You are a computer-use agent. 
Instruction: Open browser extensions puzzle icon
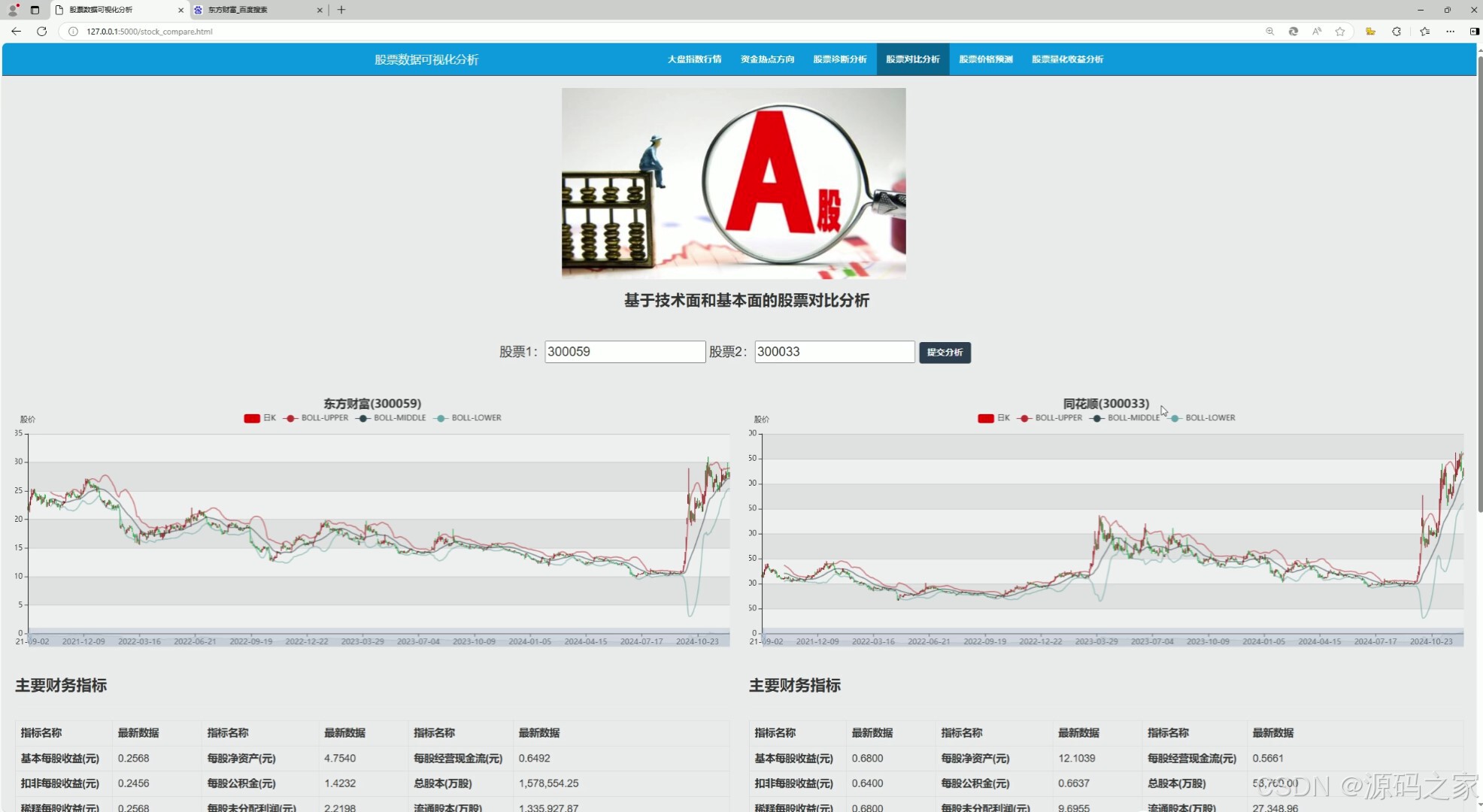pyautogui.click(x=1397, y=32)
